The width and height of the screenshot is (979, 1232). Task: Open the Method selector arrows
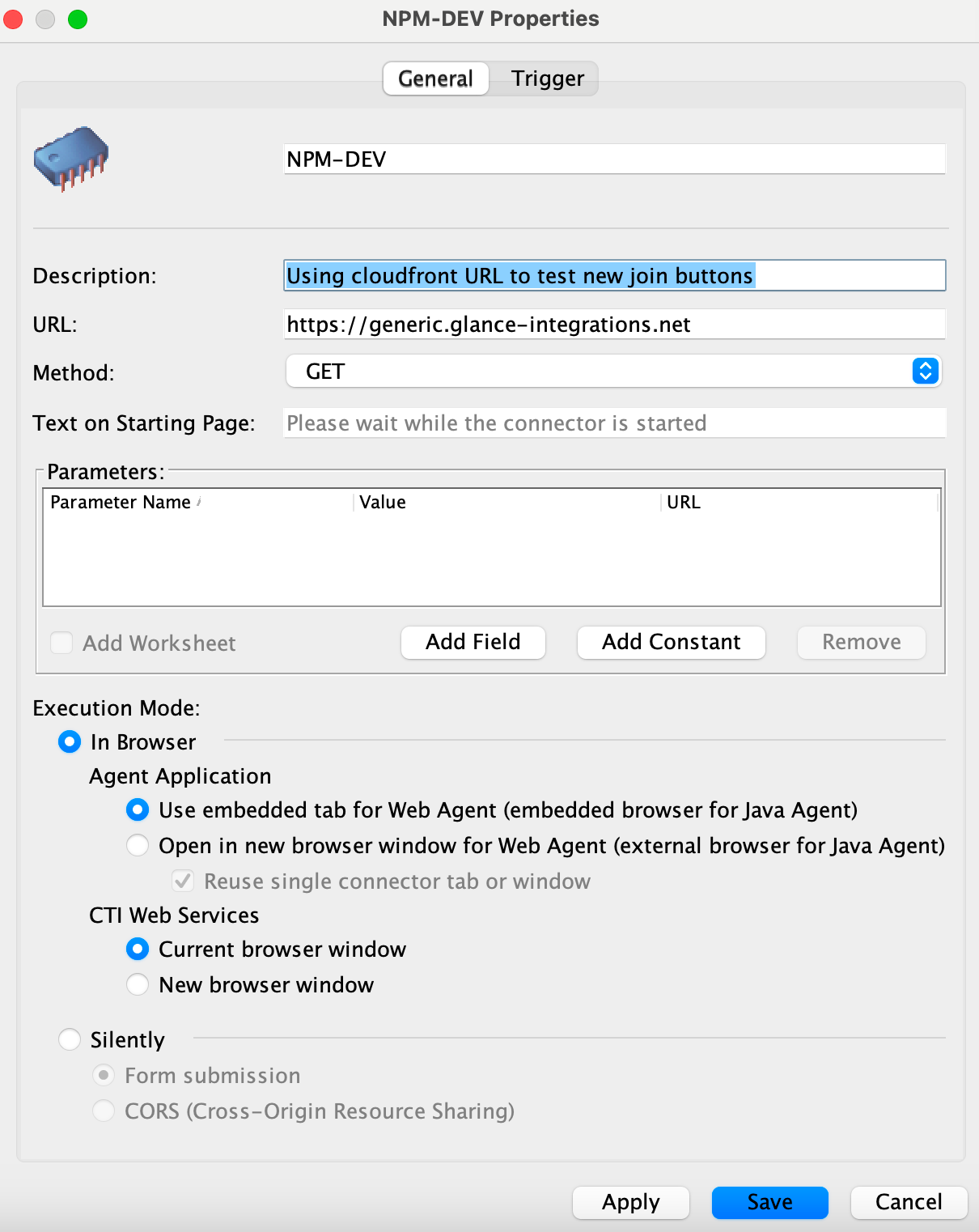922,372
